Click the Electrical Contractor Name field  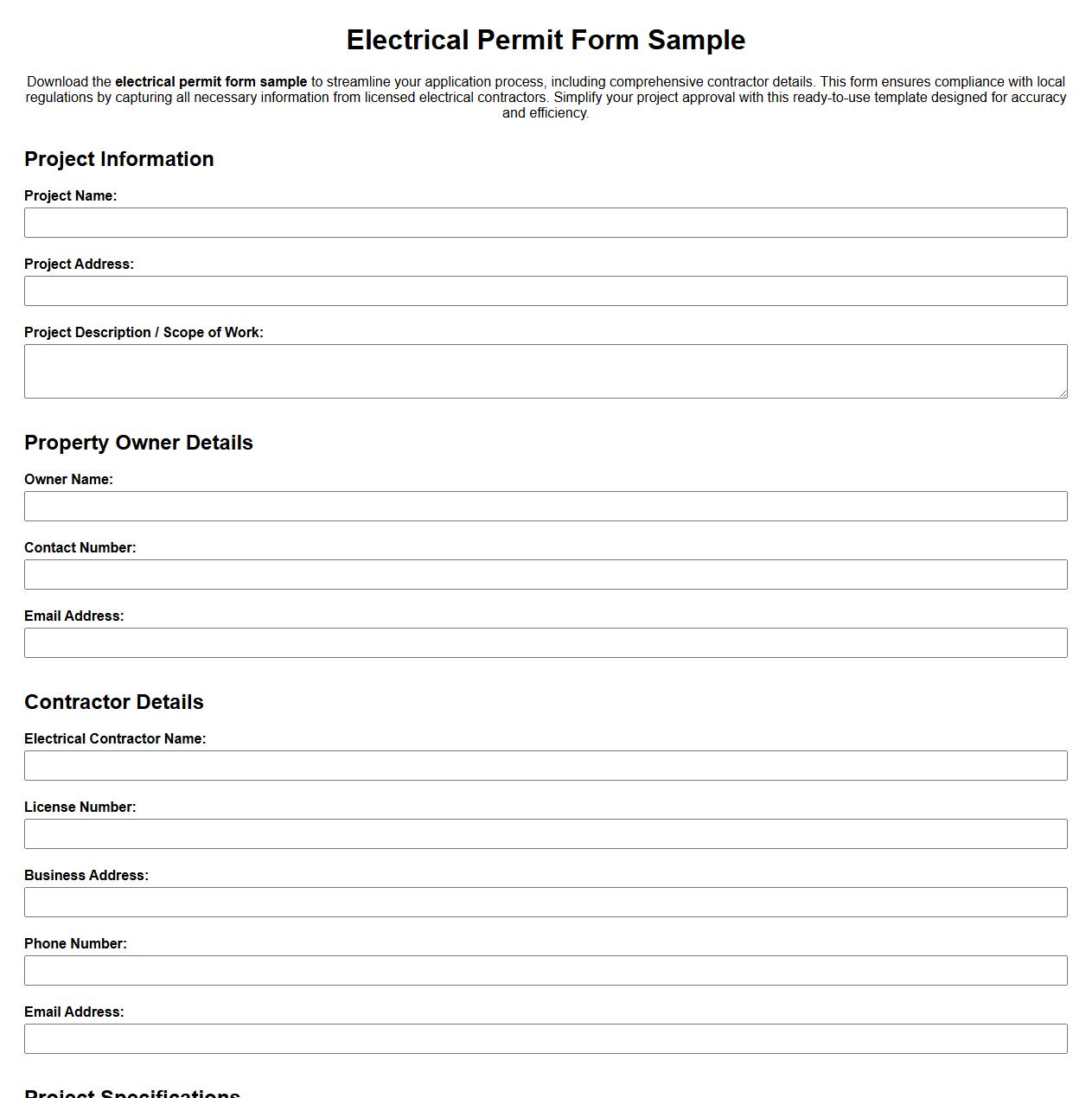click(x=545, y=765)
